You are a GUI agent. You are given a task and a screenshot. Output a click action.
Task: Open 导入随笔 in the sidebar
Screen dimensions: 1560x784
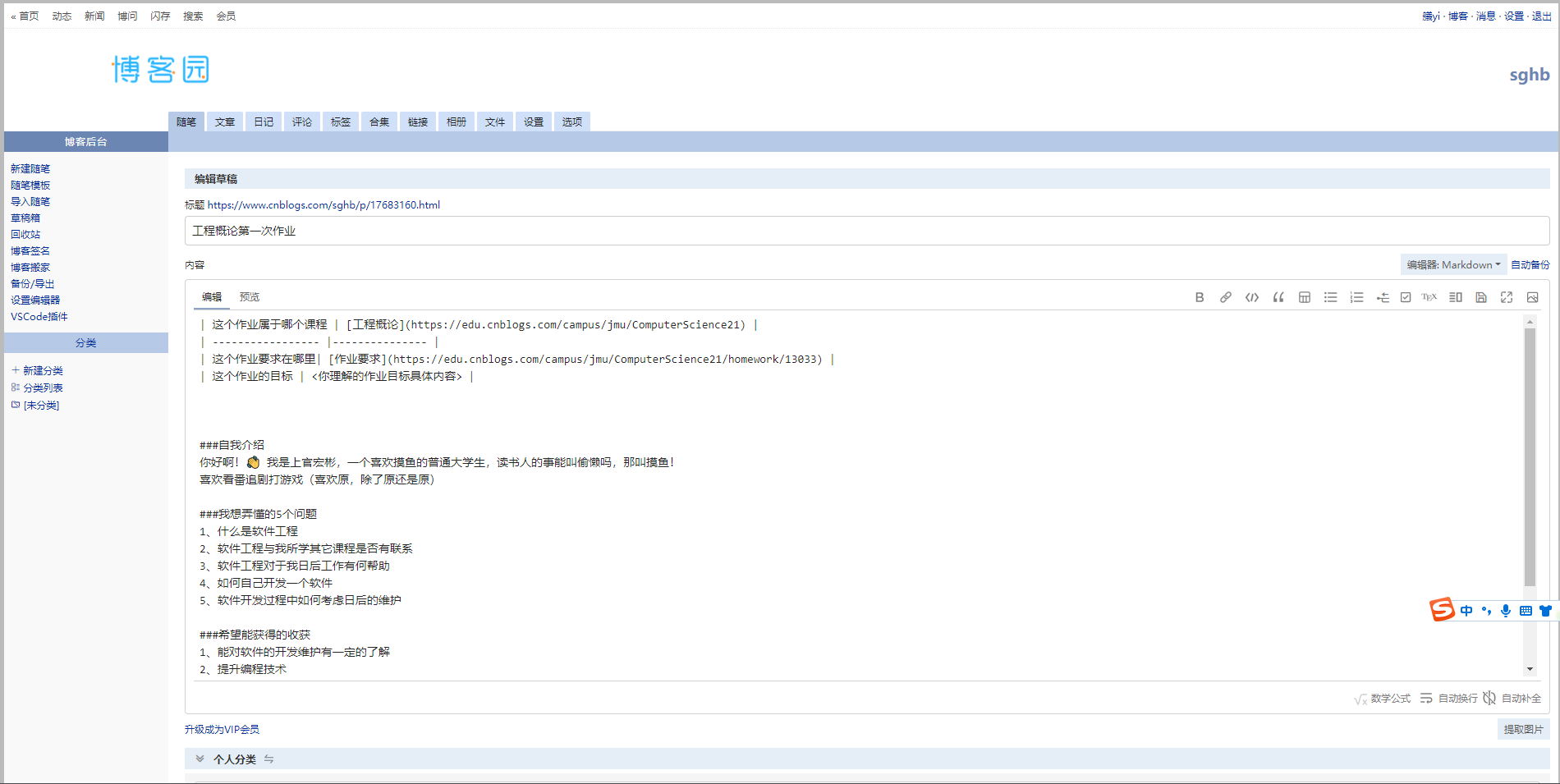pyautogui.click(x=30, y=201)
